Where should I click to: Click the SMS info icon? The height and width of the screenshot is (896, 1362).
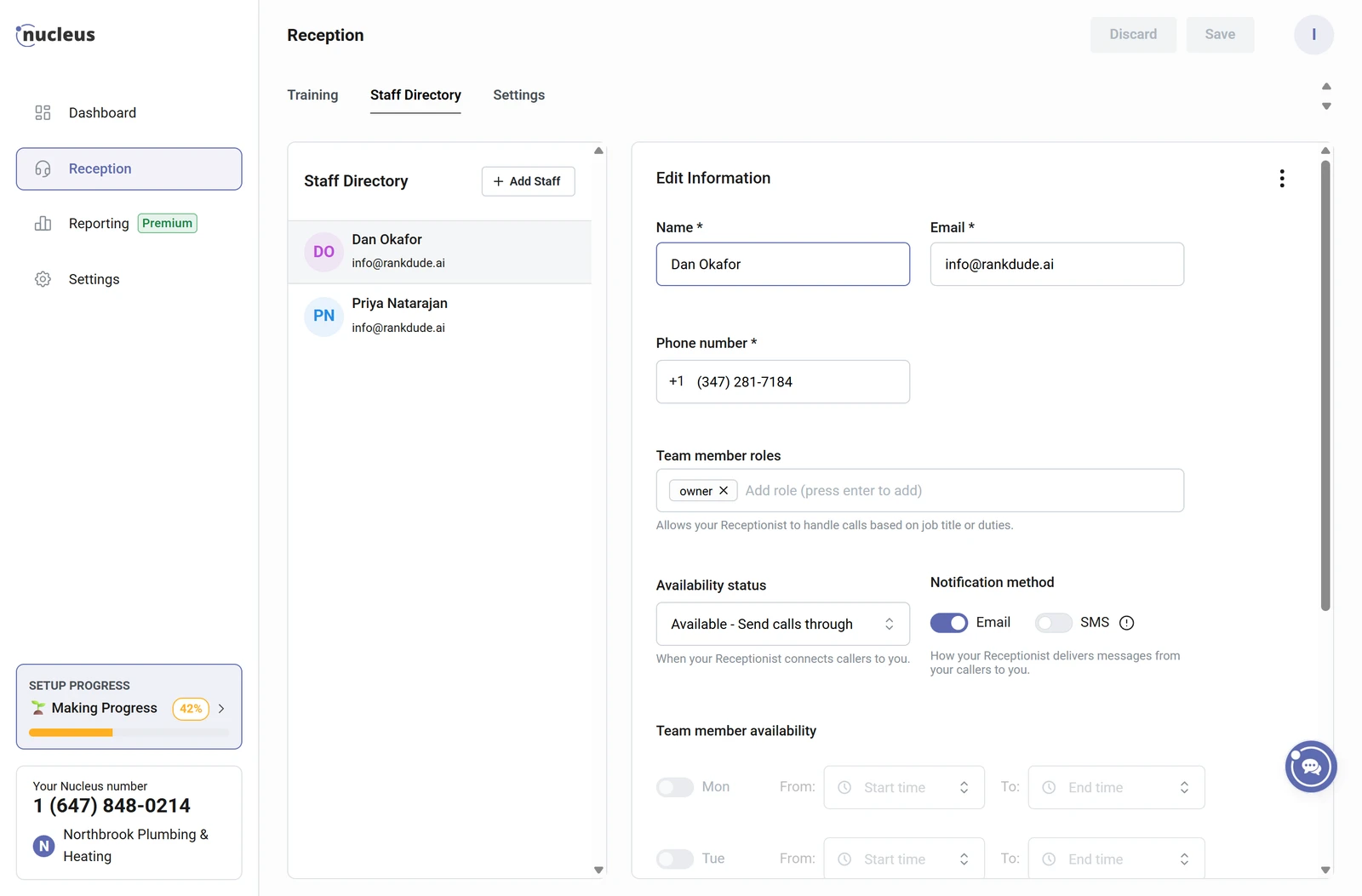click(x=1126, y=623)
